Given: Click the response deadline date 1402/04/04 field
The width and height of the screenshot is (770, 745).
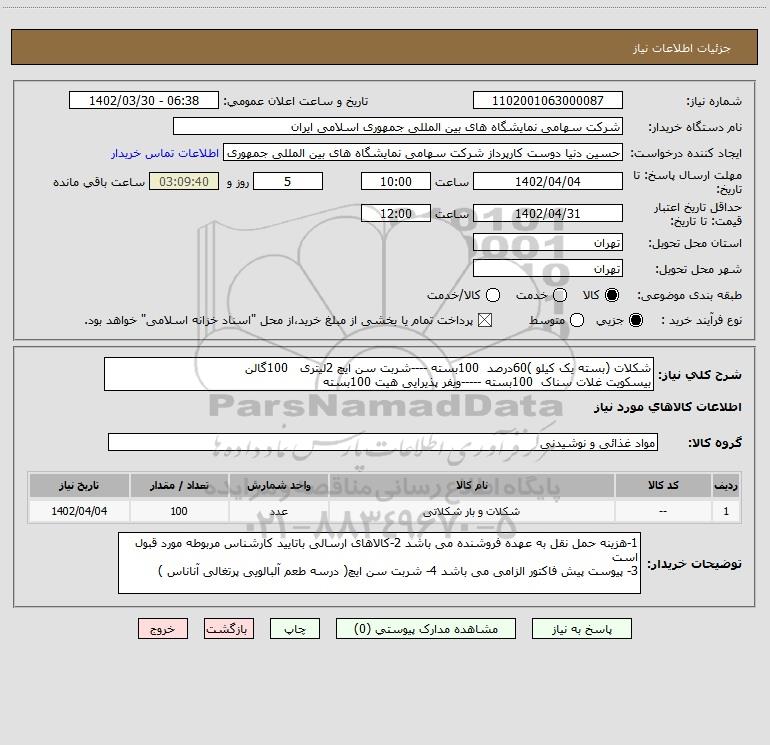Looking at the screenshot, I should tap(548, 181).
